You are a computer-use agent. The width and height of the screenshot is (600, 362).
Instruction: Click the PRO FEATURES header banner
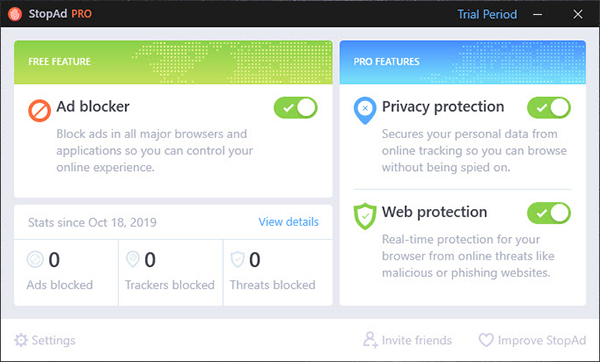(x=463, y=62)
